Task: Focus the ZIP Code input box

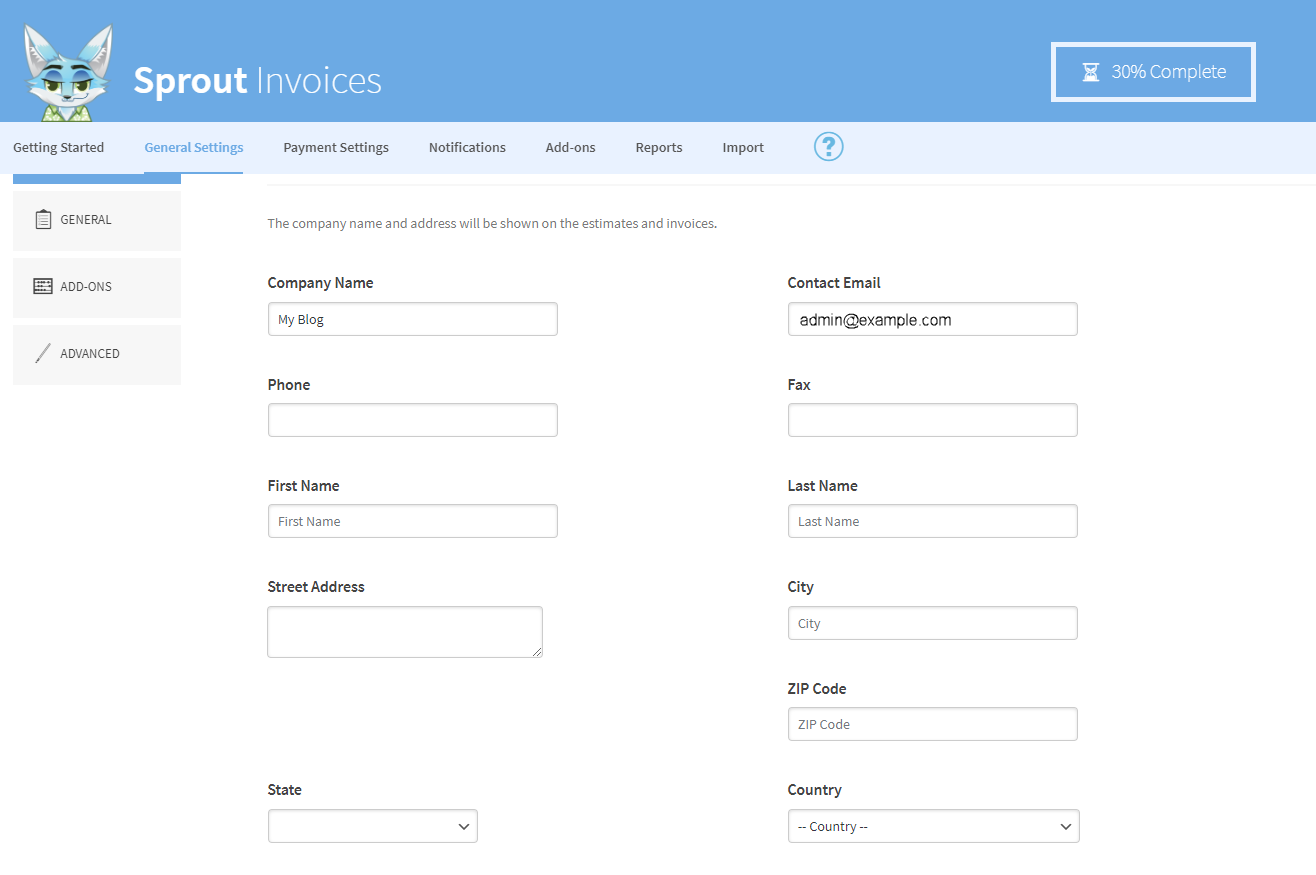Action: pos(932,724)
